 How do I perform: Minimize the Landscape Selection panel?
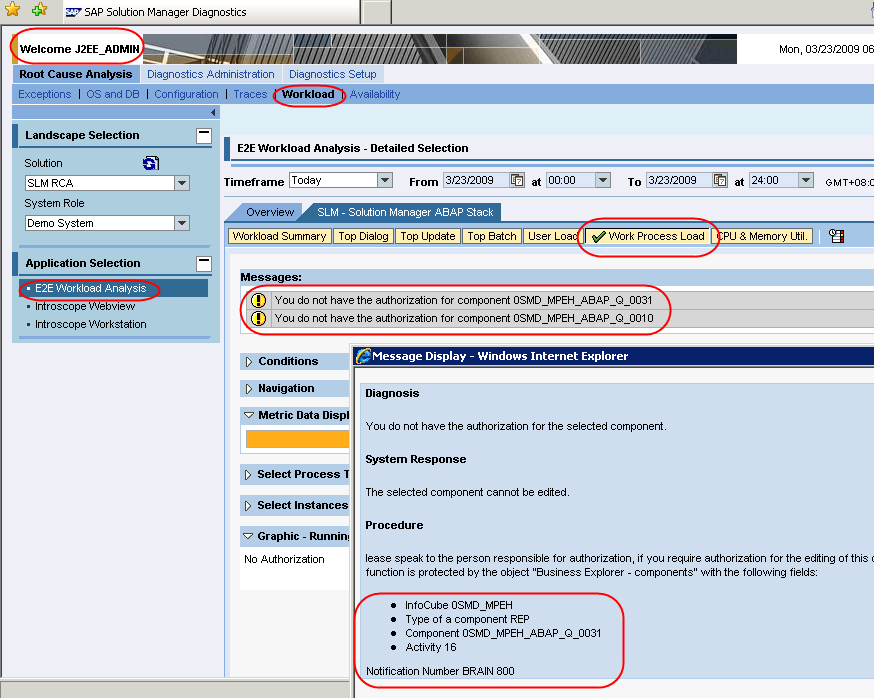(x=204, y=135)
